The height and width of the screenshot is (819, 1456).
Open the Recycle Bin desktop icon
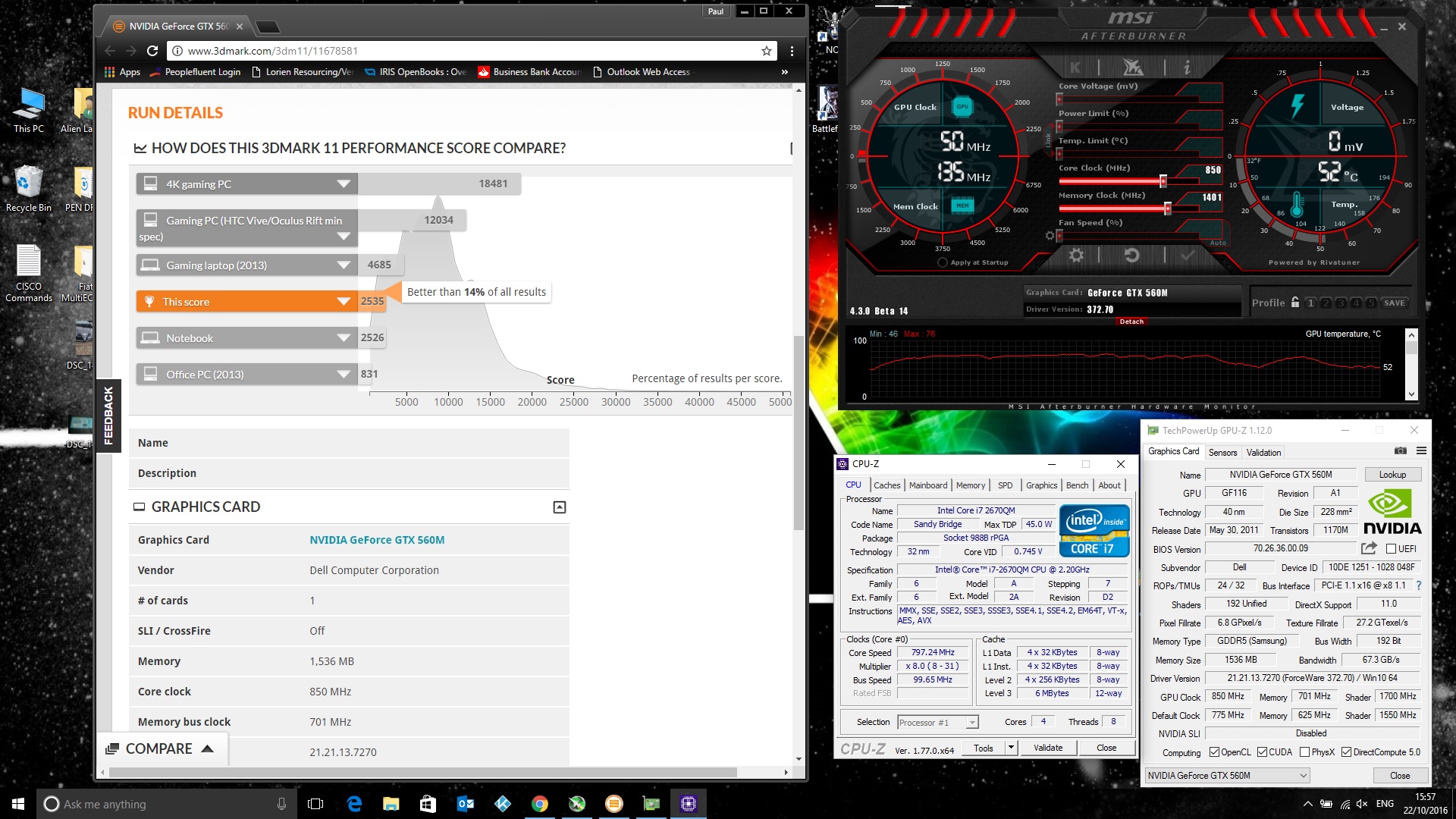point(29,188)
